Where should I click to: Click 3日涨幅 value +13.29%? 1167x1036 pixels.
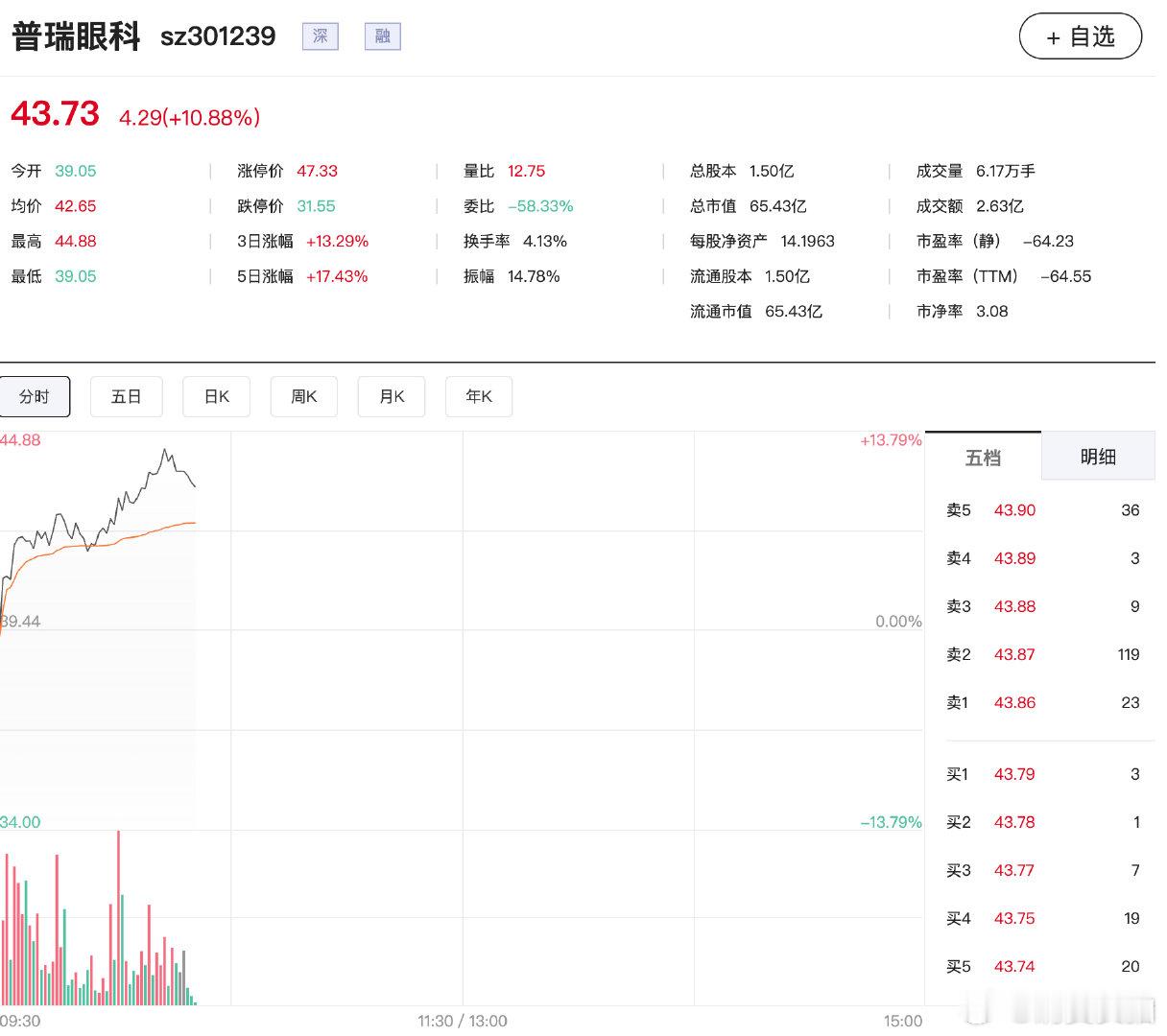(x=337, y=242)
